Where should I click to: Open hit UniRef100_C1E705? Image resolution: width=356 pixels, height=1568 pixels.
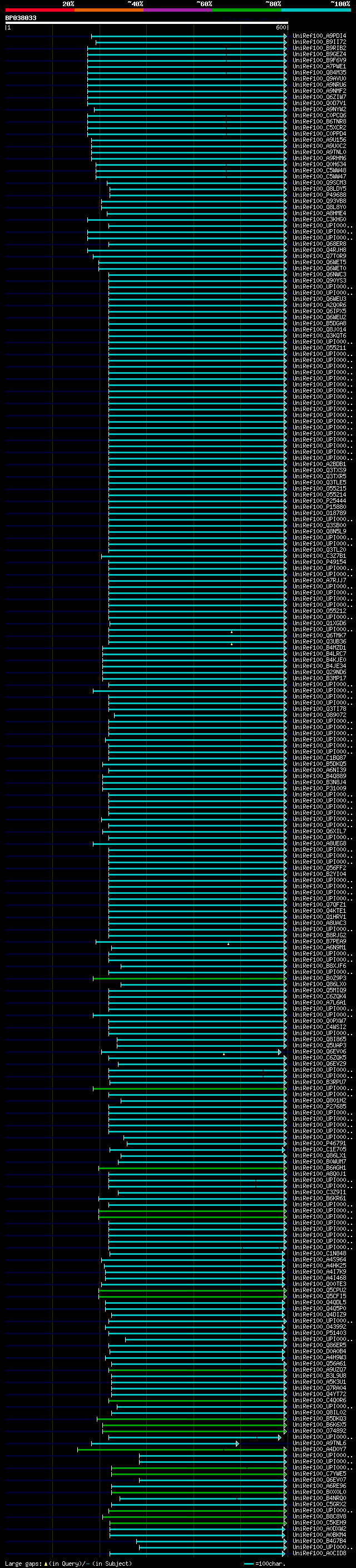pos(319,1149)
